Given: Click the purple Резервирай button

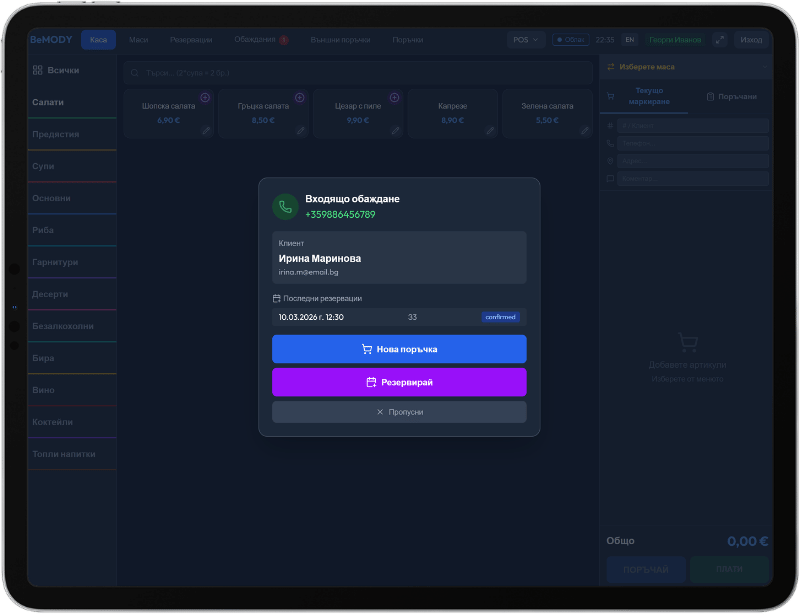Looking at the screenshot, I should point(399,382).
